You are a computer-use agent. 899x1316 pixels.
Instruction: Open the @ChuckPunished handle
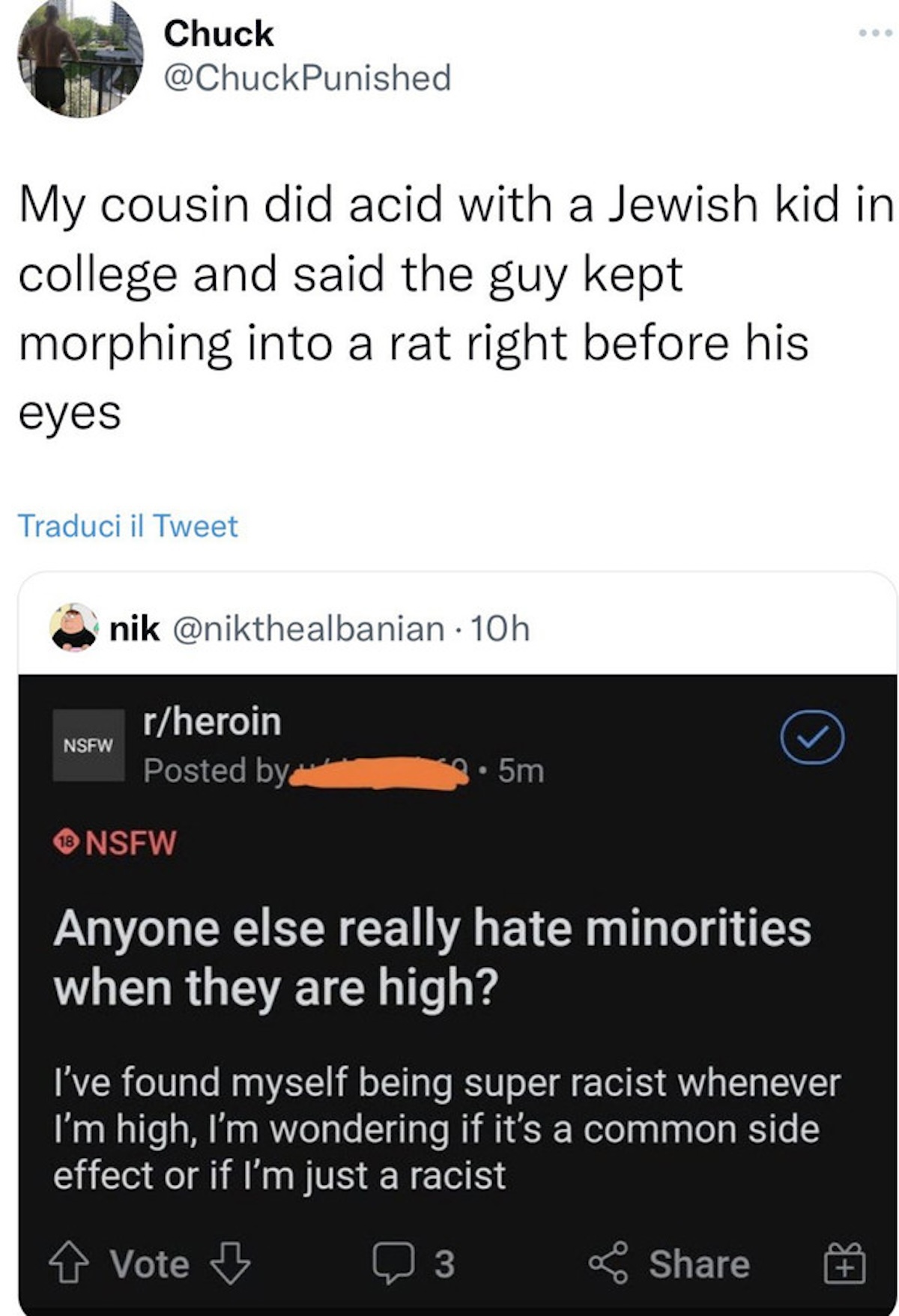307,78
